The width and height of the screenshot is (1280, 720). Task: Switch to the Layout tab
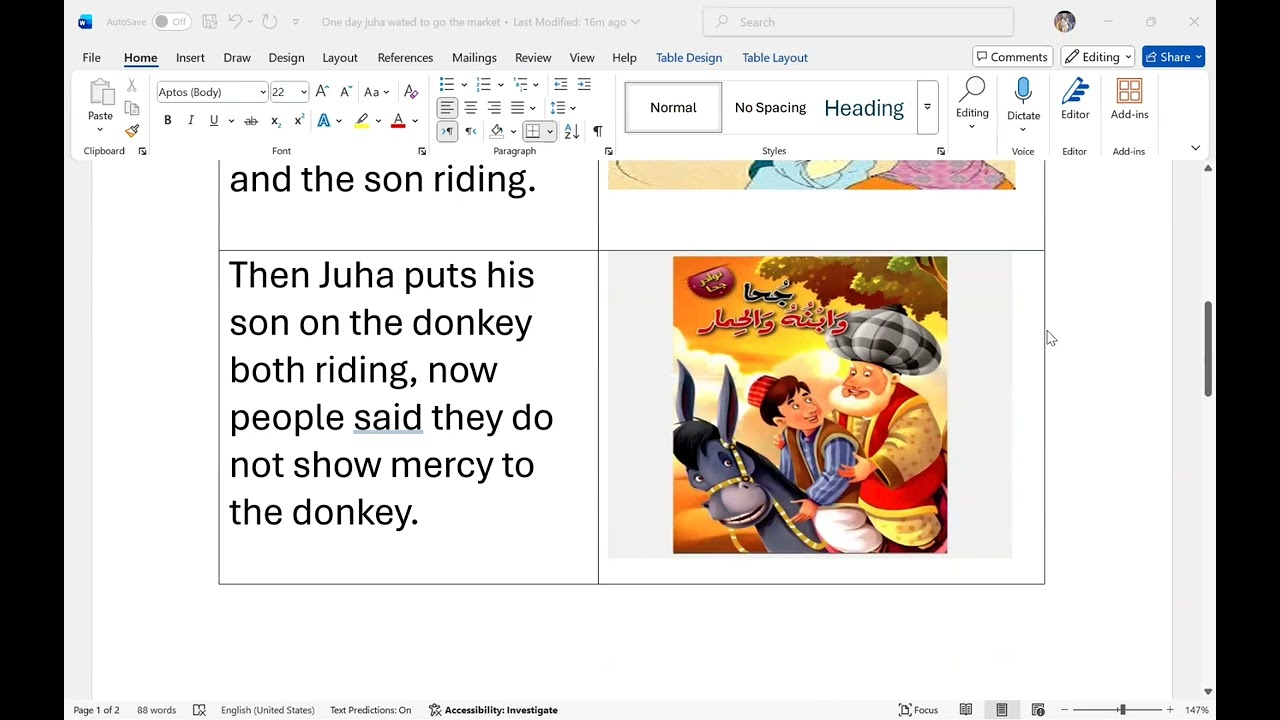tap(340, 57)
